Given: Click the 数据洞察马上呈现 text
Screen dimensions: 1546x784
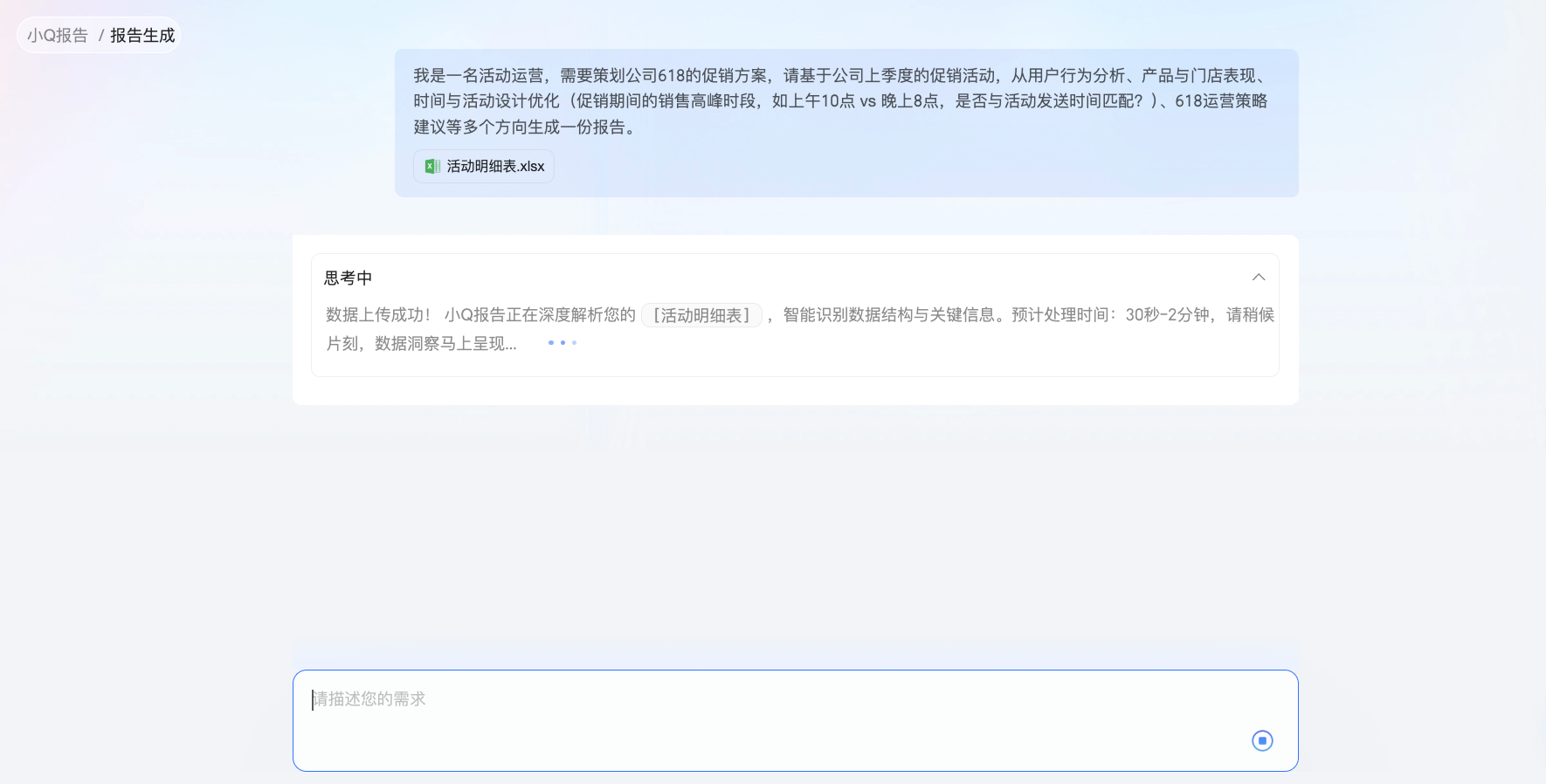Looking at the screenshot, I should tap(445, 344).
